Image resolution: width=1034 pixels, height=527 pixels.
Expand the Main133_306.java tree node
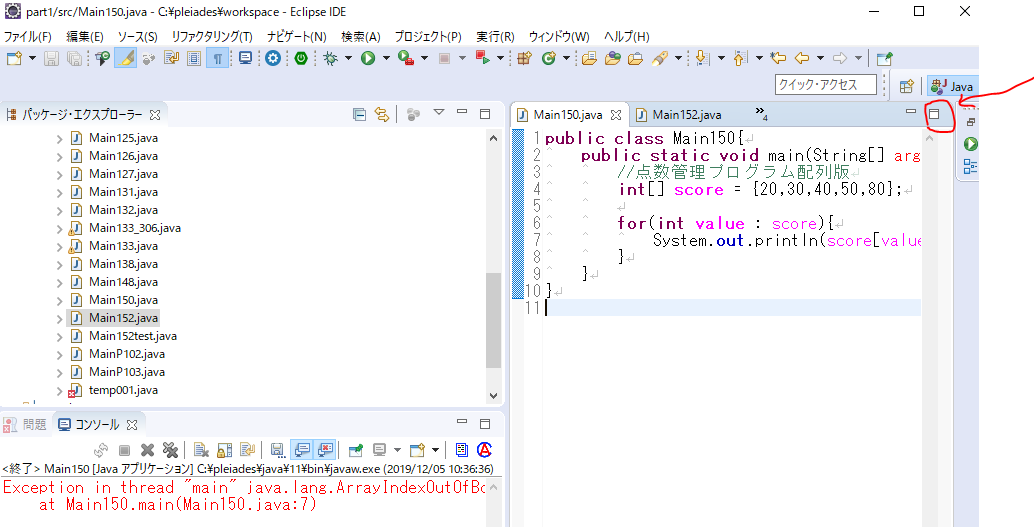tap(59, 228)
